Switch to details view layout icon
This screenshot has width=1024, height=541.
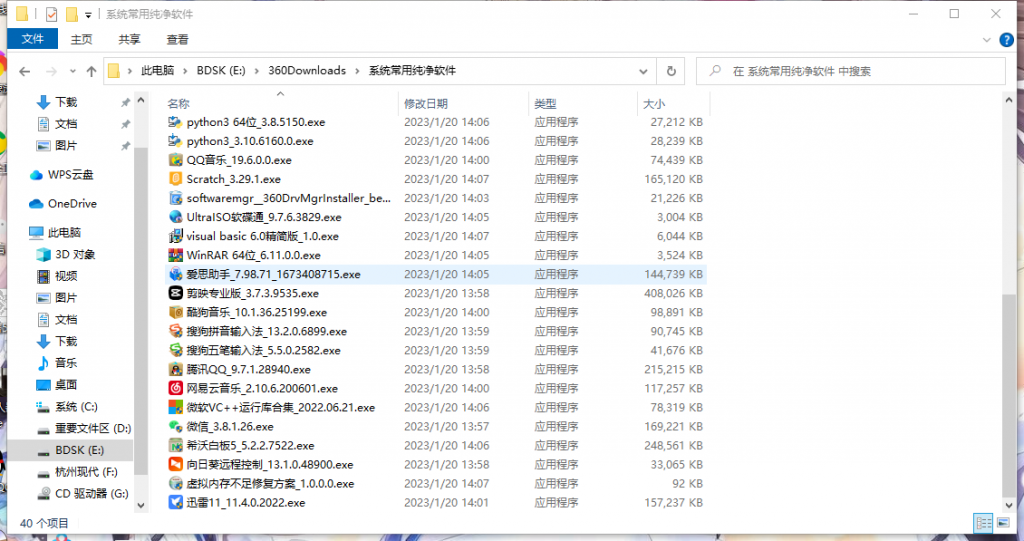click(x=983, y=523)
